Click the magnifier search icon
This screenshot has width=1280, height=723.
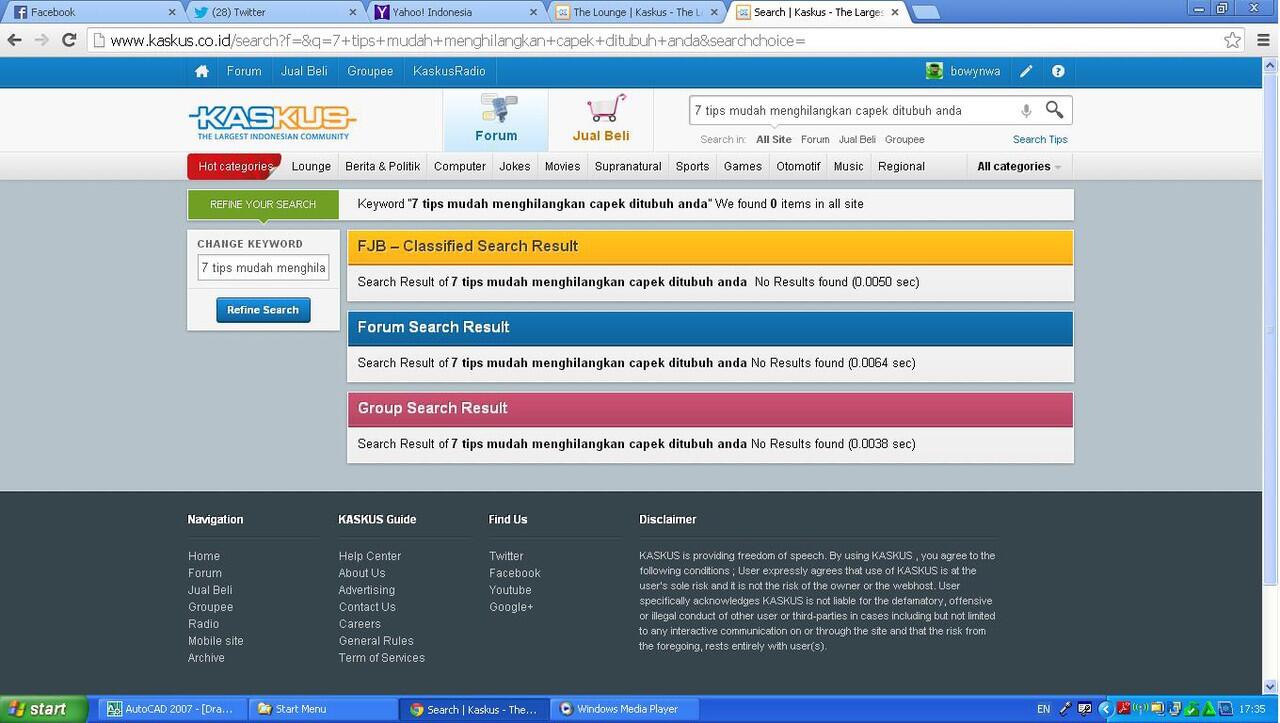(1054, 109)
